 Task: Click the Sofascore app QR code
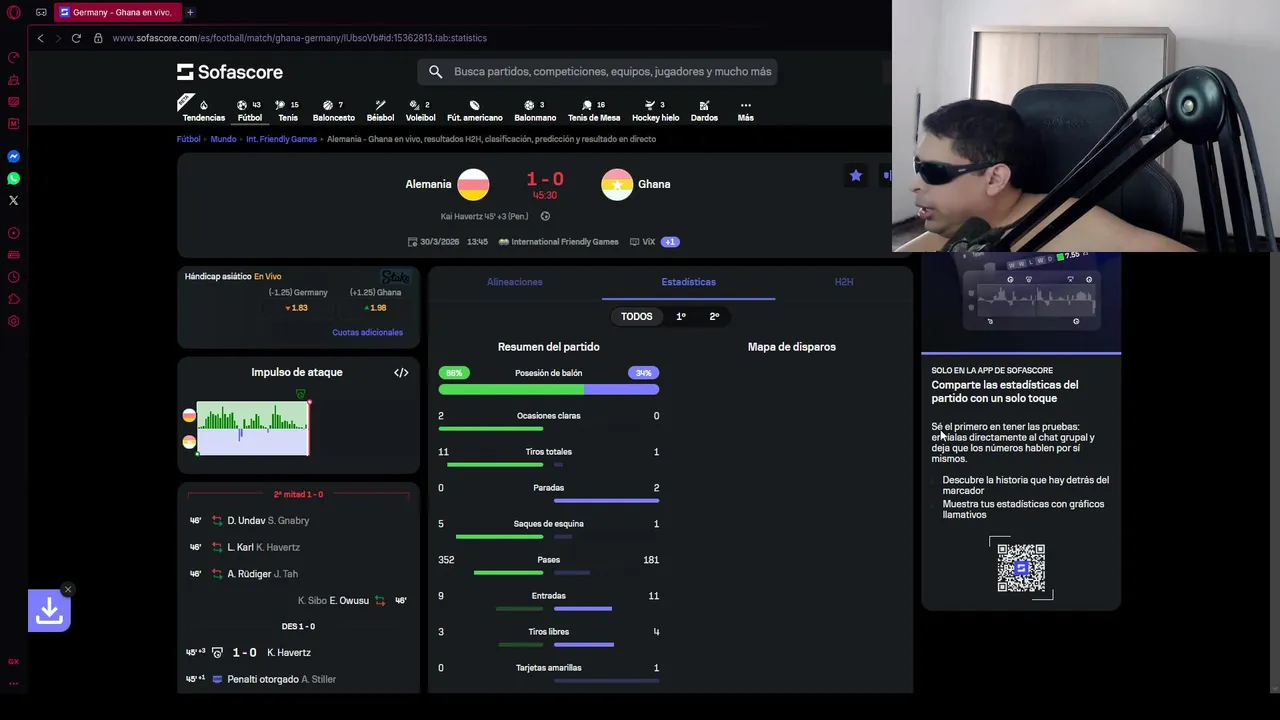[x=1021, y=568]
